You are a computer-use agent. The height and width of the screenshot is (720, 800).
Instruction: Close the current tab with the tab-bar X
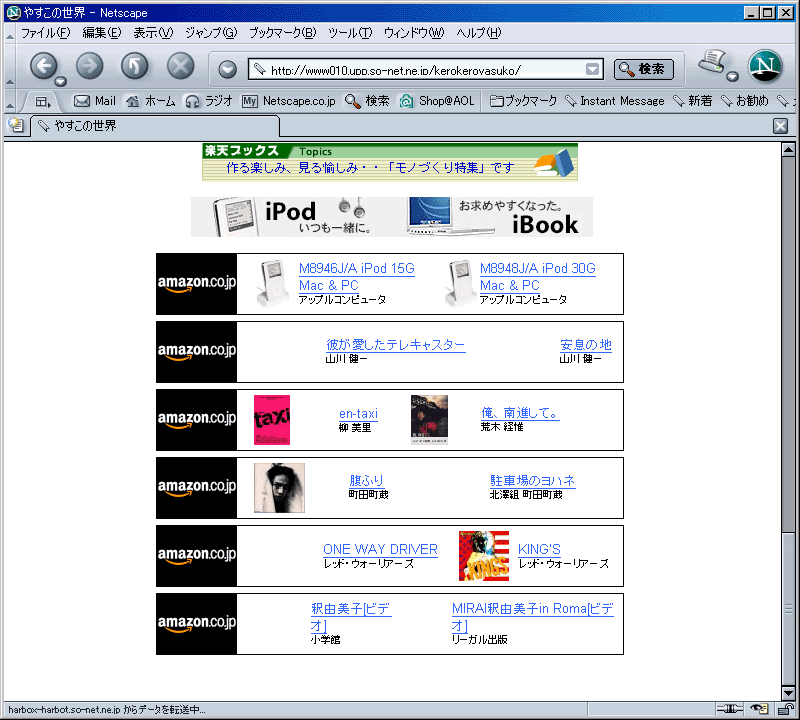click(780, 126)
